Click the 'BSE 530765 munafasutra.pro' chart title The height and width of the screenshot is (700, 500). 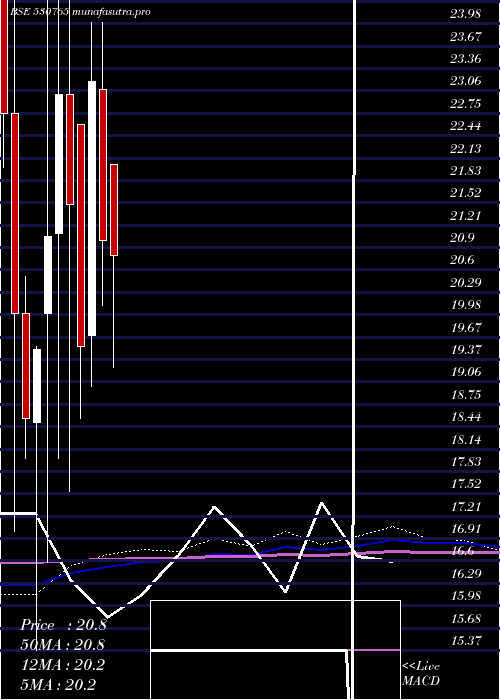tap(79, 12)
